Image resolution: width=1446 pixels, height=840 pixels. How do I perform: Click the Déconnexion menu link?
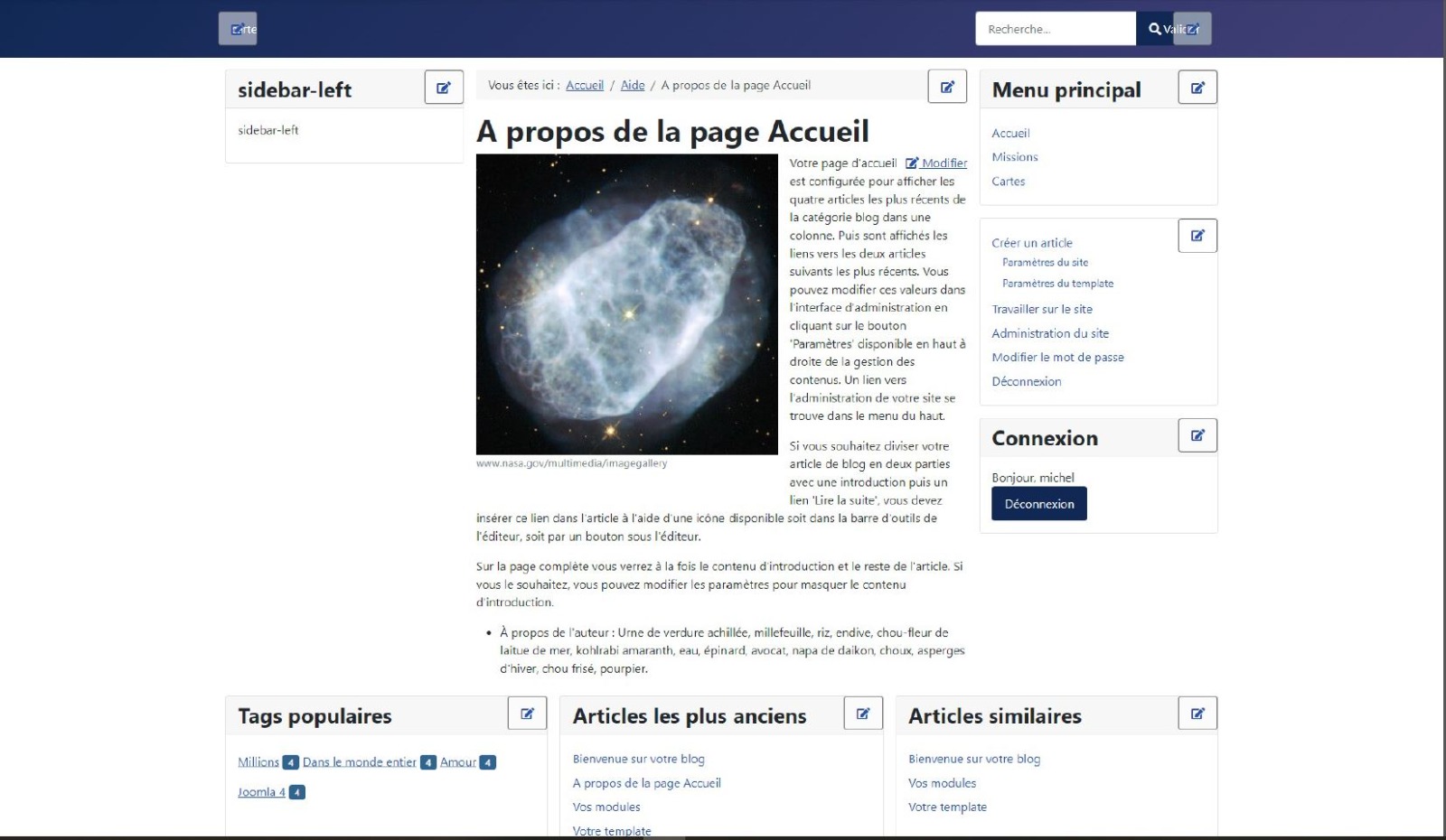(x=1027, y=382)
